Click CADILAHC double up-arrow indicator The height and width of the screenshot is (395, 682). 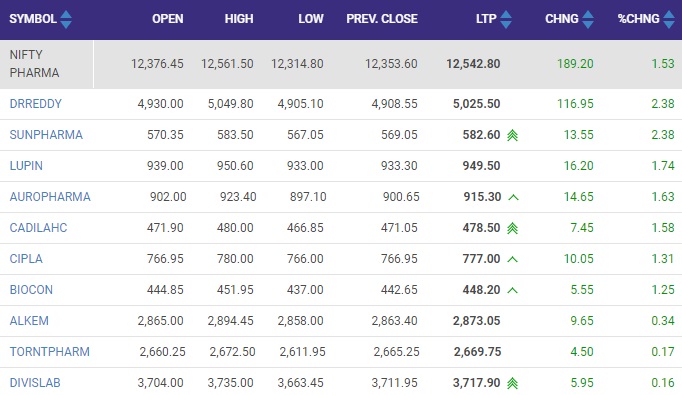coord(512,228)
